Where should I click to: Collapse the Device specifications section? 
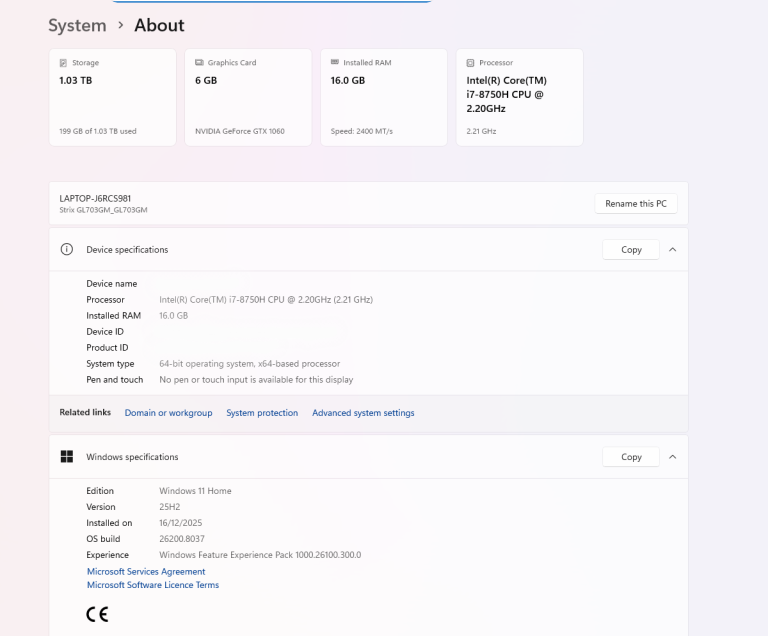point(672,249)
